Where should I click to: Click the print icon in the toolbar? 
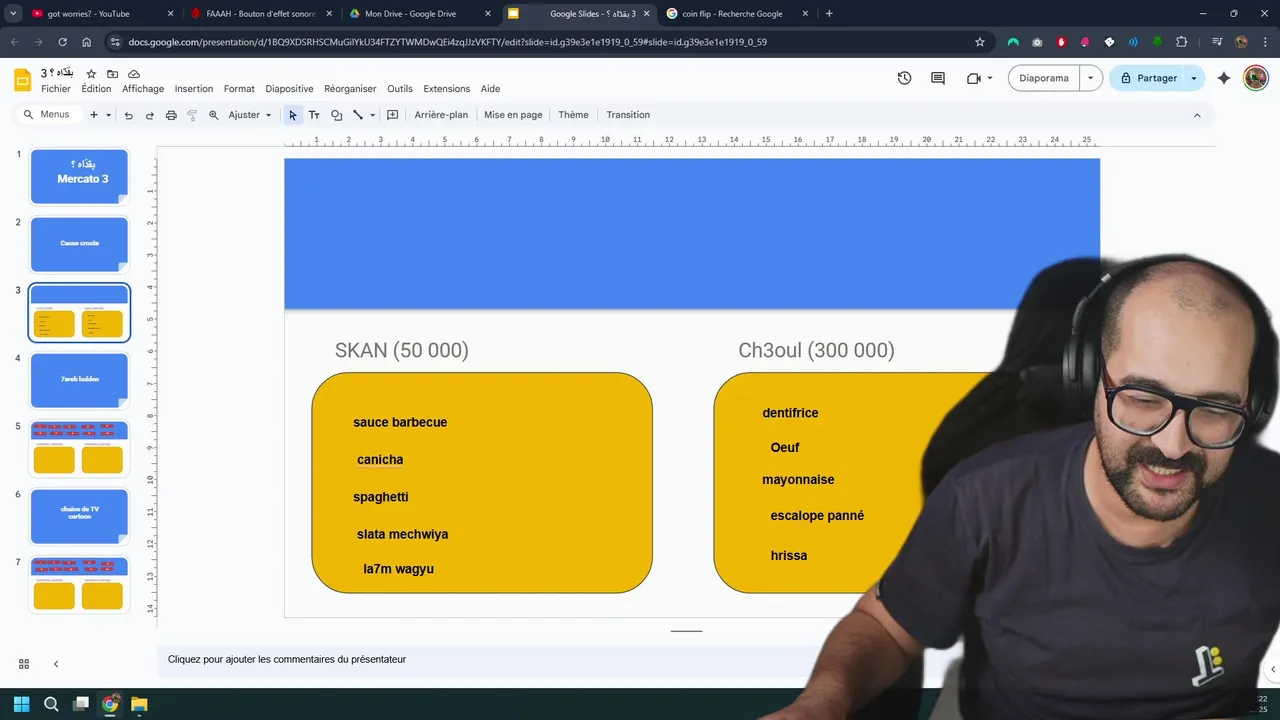pyautogui.click(x=171, y=115)
